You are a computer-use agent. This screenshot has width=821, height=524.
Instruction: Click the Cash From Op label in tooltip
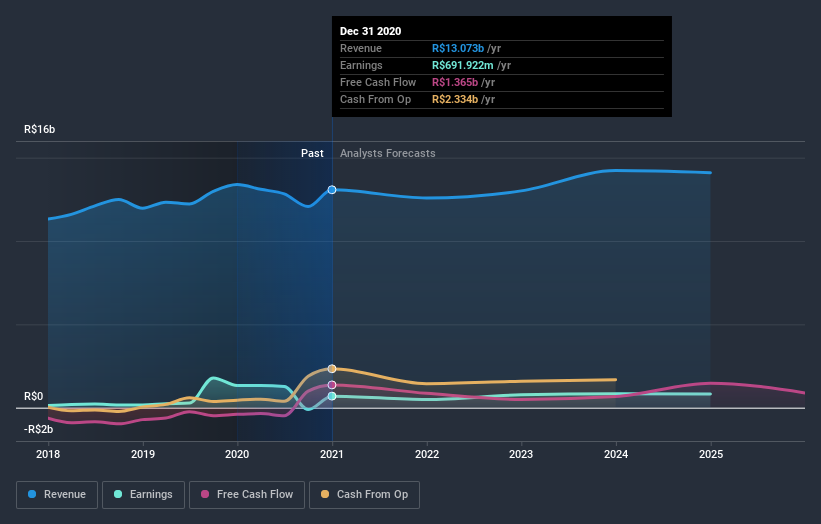pos(375,99)
